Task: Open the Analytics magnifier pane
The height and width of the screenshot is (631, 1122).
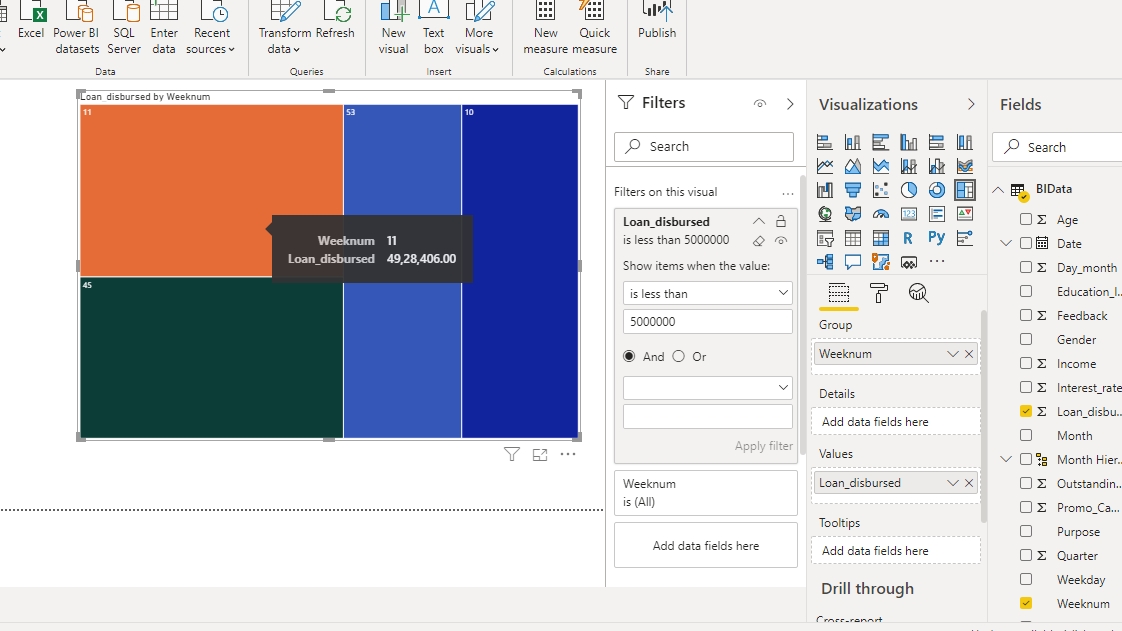Action: tap(918, 293)
